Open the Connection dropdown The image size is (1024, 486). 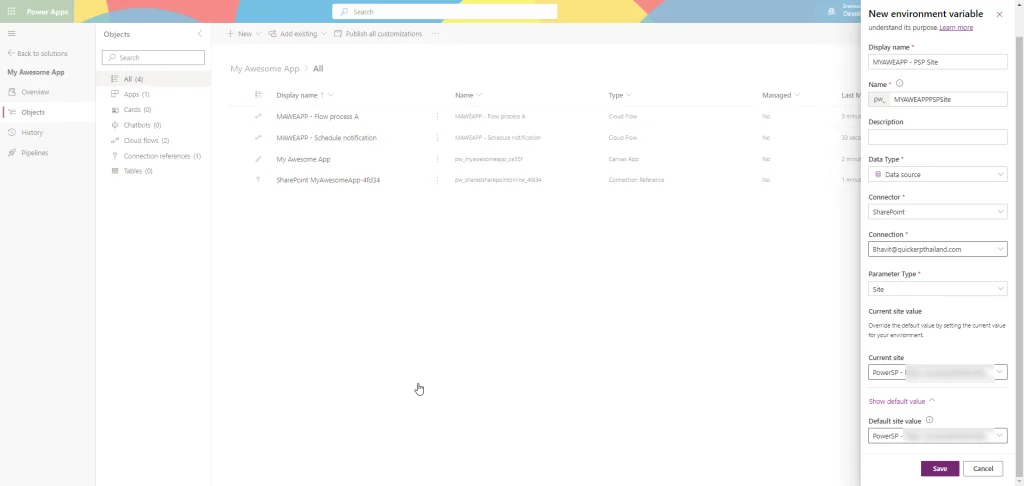[x=938, y=249]
